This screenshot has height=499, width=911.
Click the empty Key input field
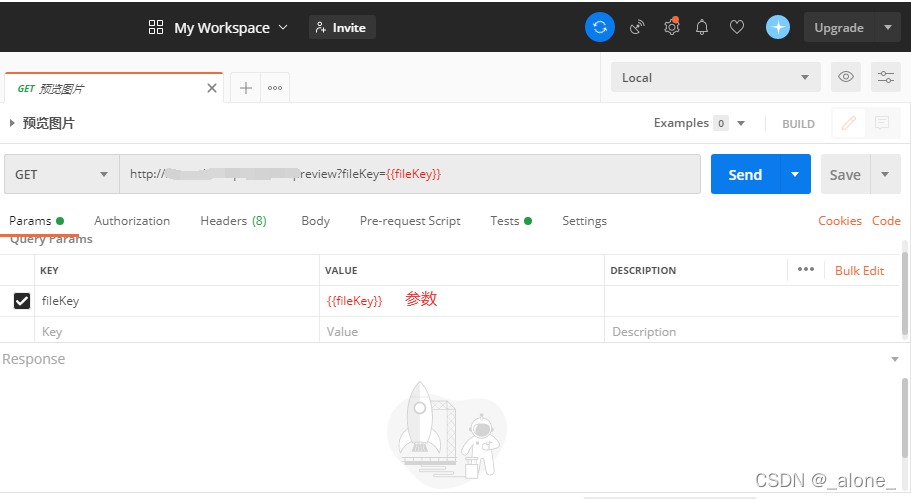pos(177,331)
